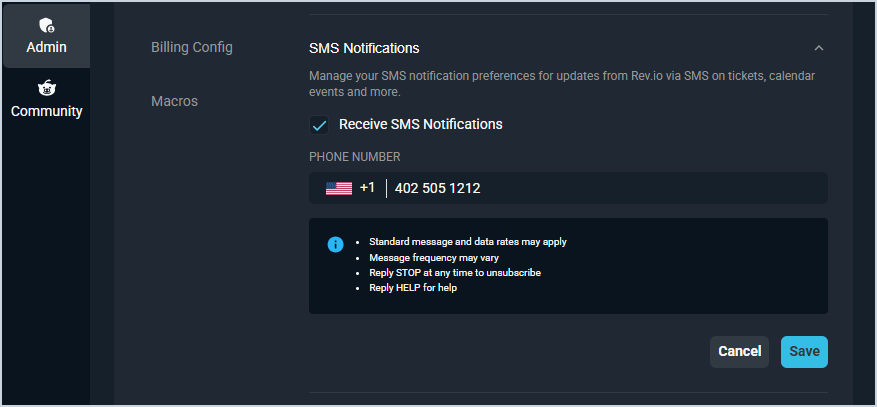Uncheck the Receive SMS Notifications checkbox
877x407 pixels.
320,125
